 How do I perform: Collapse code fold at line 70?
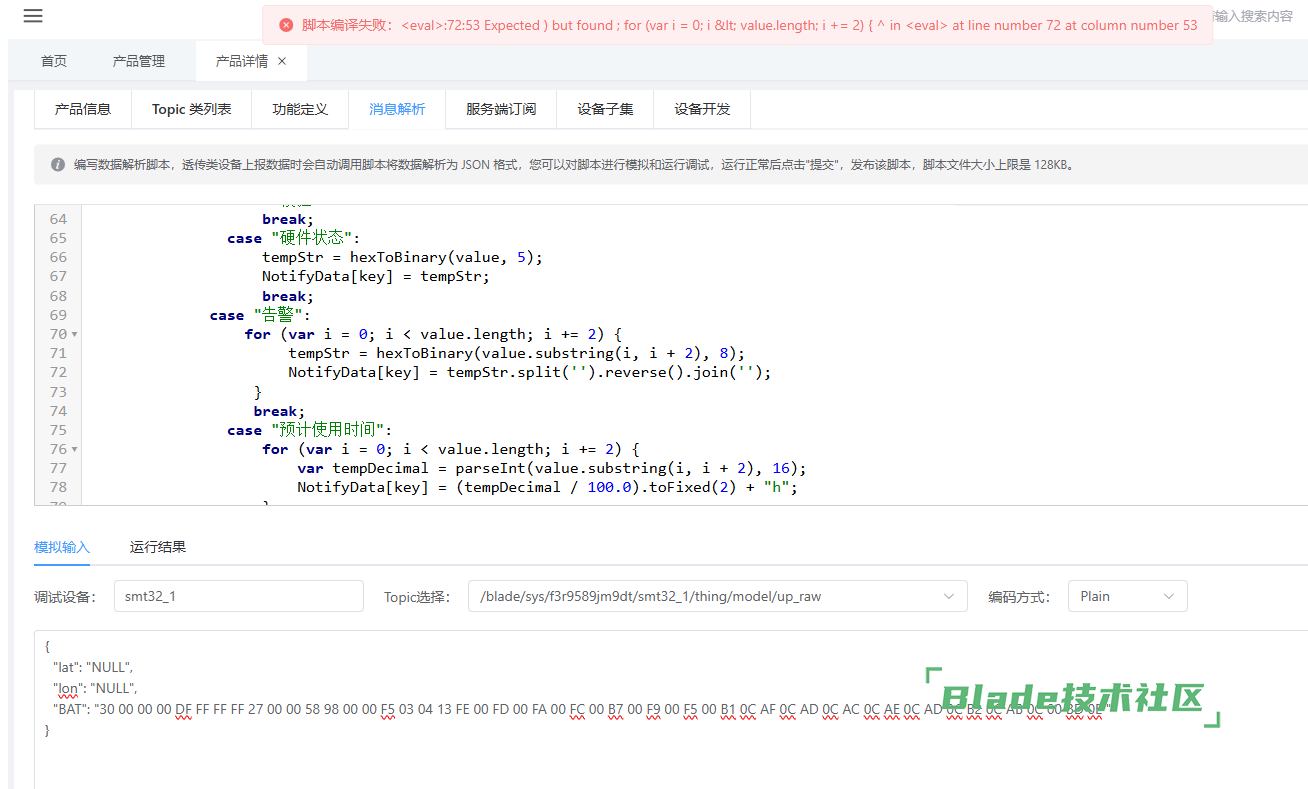[x=75, y=334]
